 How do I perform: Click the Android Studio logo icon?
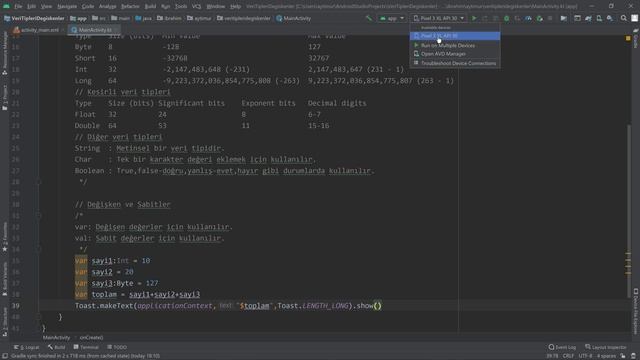(7, 6)
